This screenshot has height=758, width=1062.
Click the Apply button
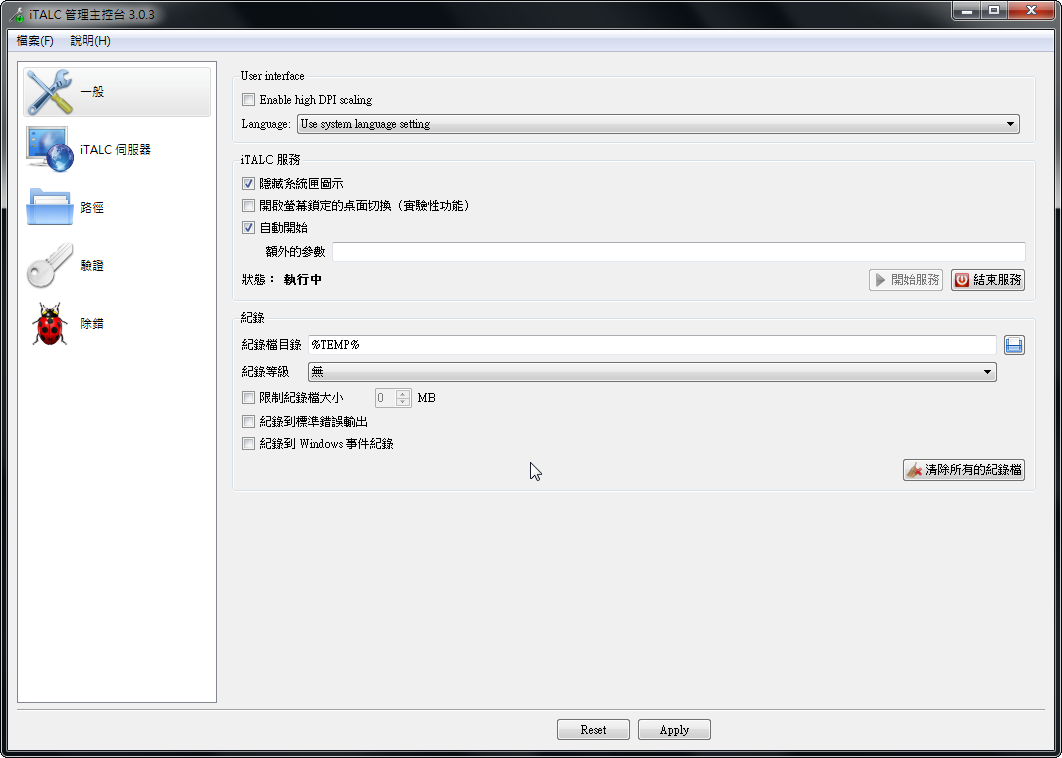[x=675, y=730]
